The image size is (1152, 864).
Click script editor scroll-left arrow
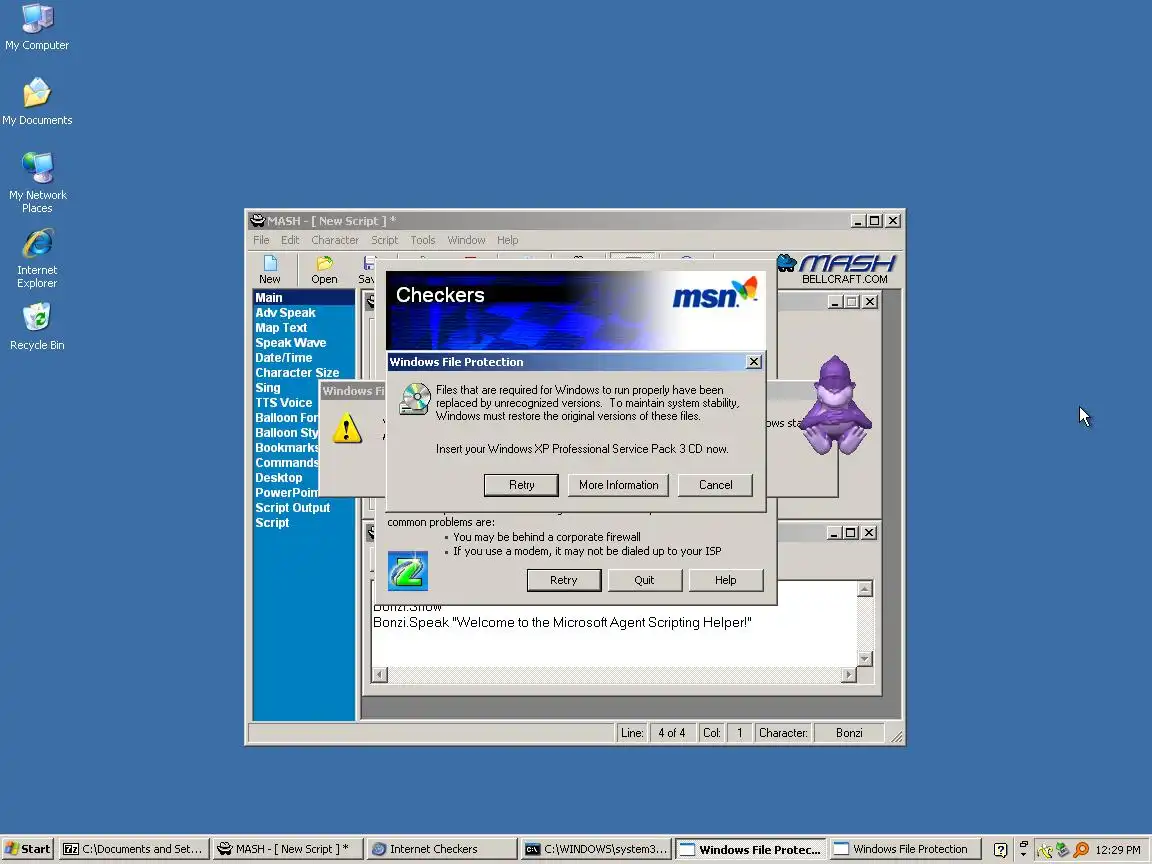point(380,674)
